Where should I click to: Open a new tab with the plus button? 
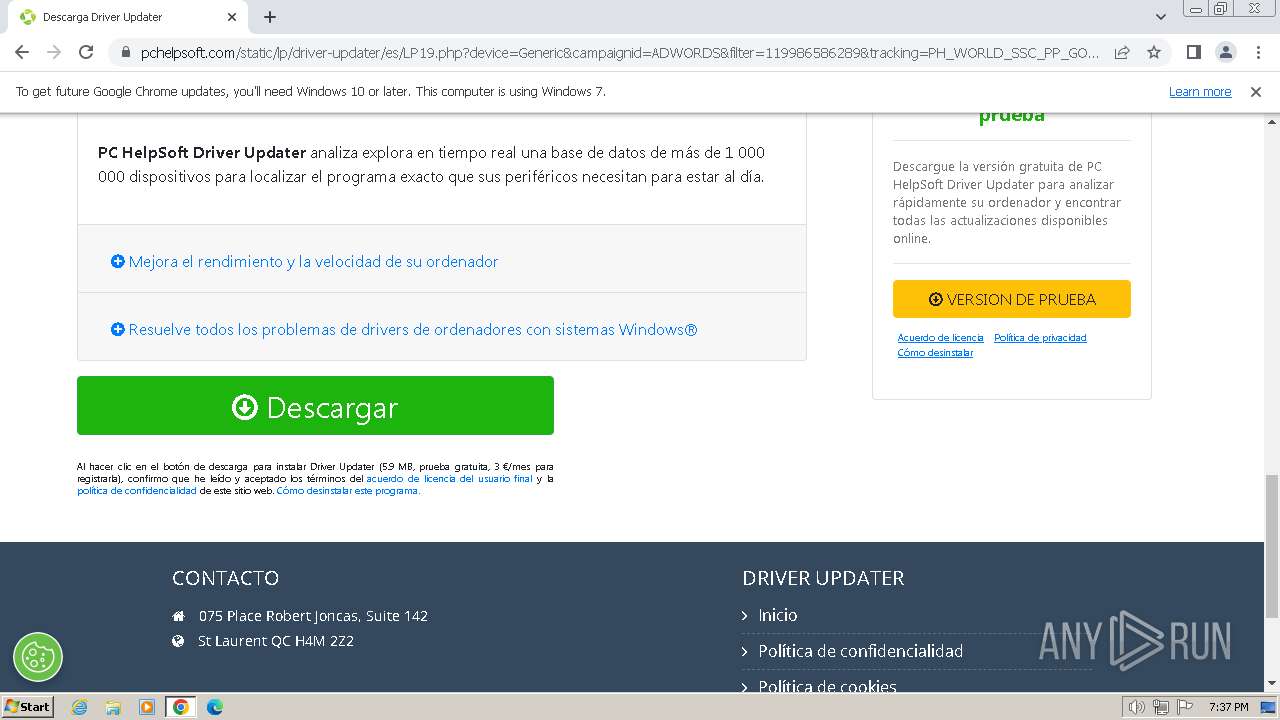tap(270, 17)
